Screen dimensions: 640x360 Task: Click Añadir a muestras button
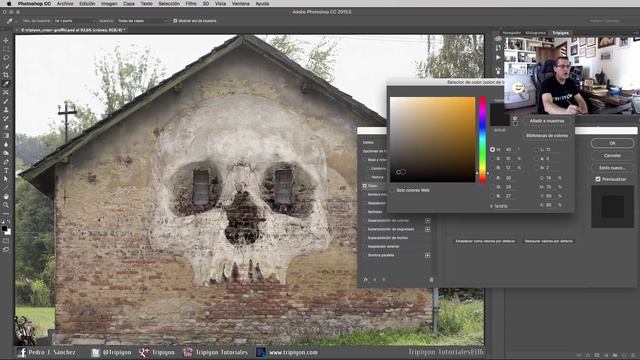point(547,121)
